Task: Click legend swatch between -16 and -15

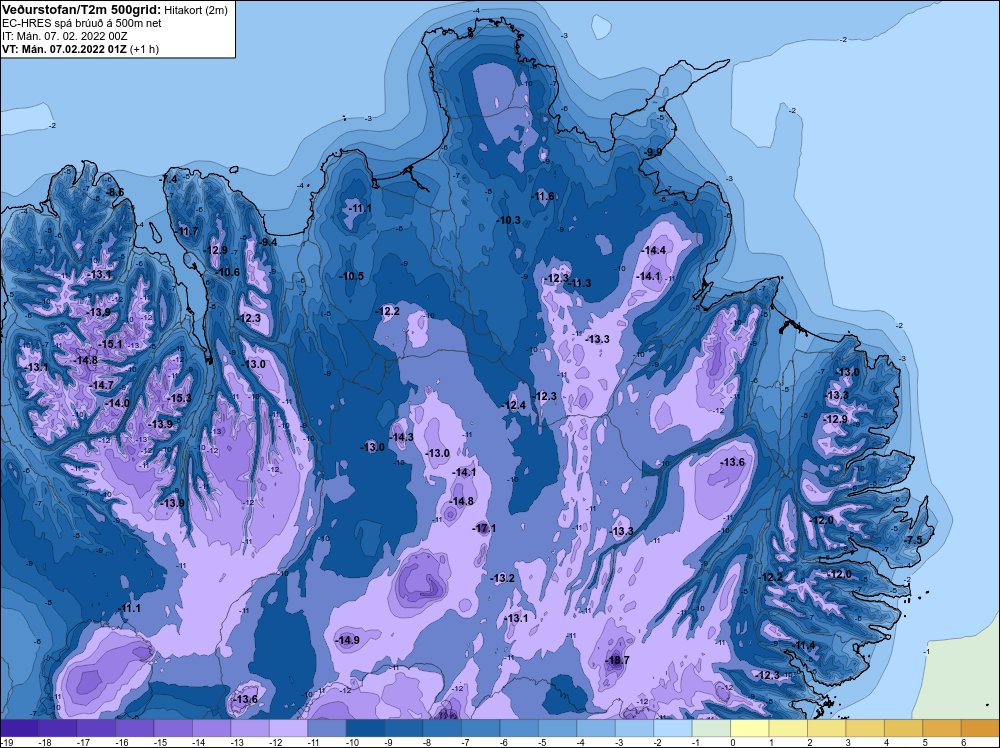Action: click(x=135, y=728)
